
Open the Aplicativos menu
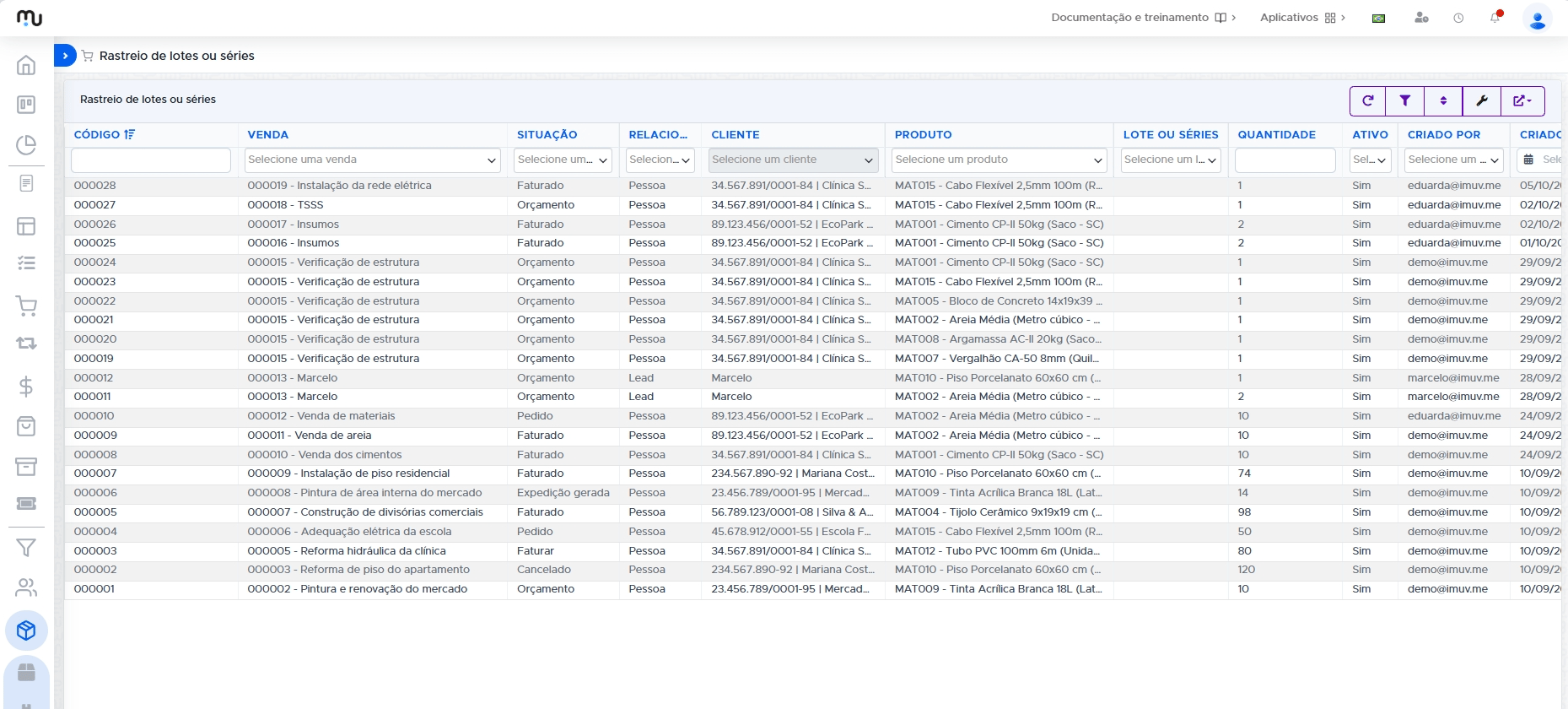(x=1302, y=18)
